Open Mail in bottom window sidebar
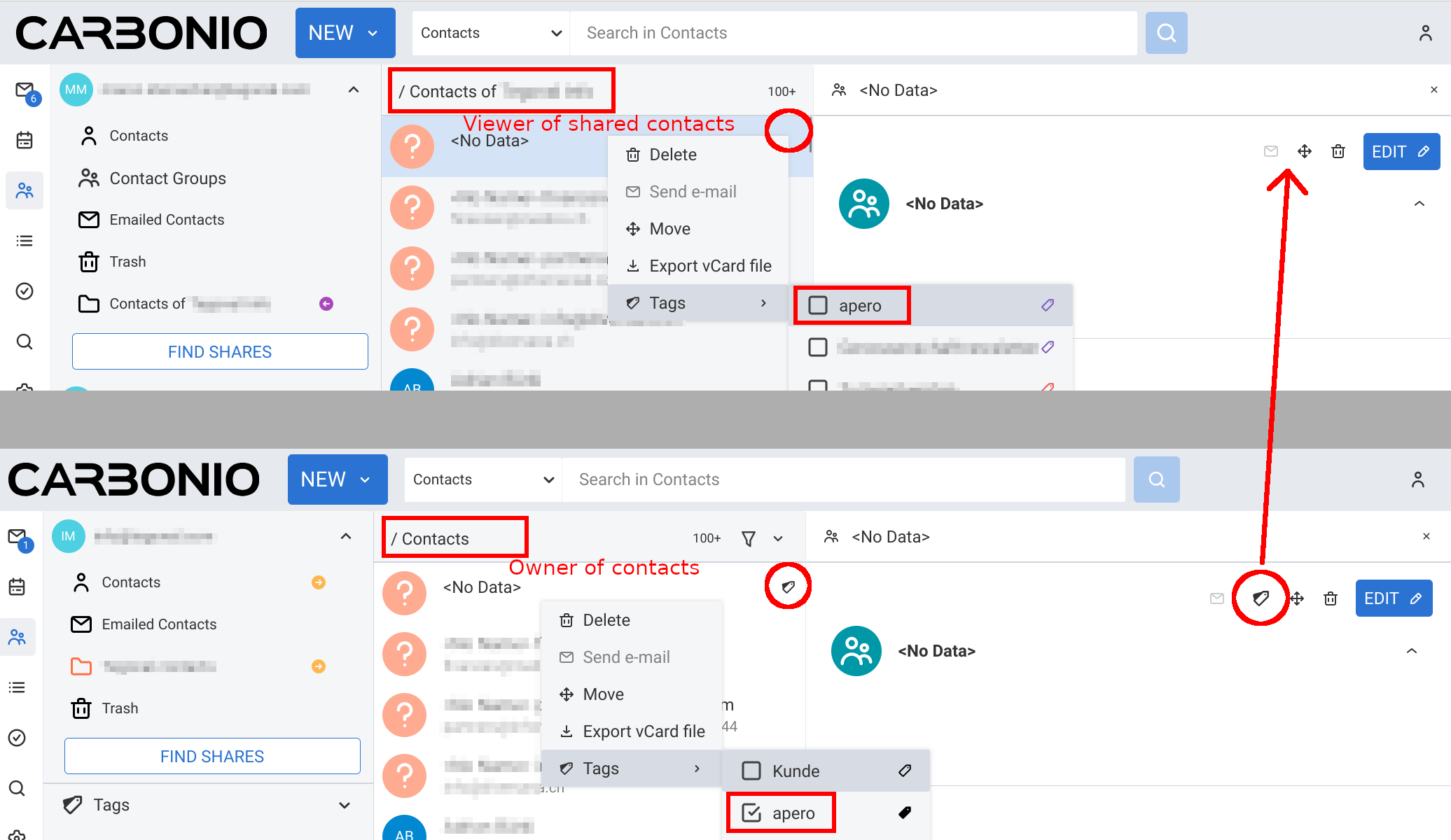The height and width of the screenshot is (840, 1451). click(x=18, y=538)
